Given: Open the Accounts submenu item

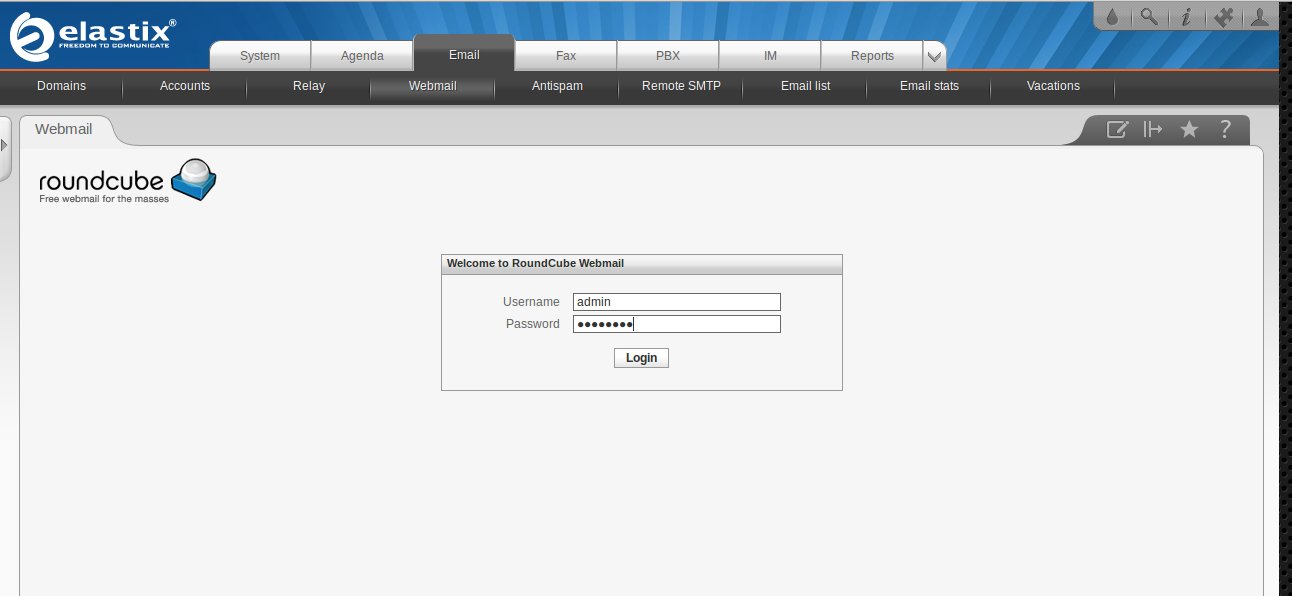Looking at the screenshot, I should point(185,86).
